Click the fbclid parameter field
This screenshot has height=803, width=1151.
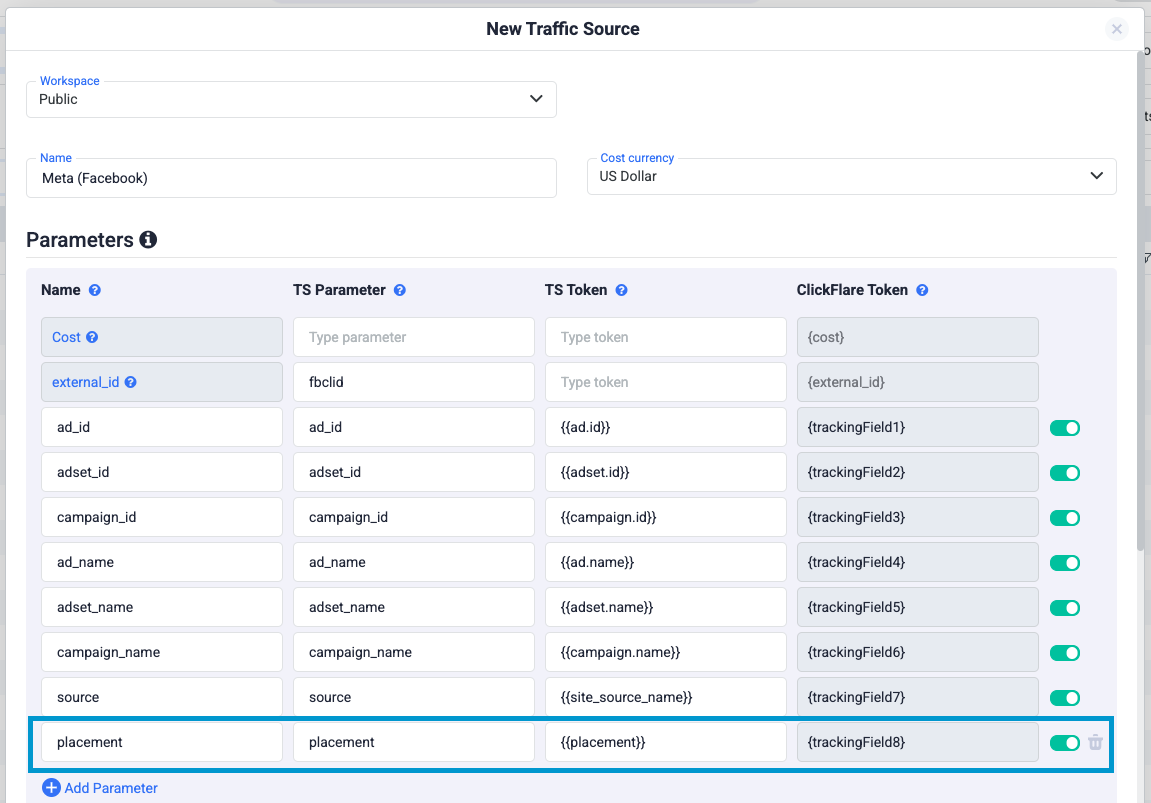[x=413, y=382]
